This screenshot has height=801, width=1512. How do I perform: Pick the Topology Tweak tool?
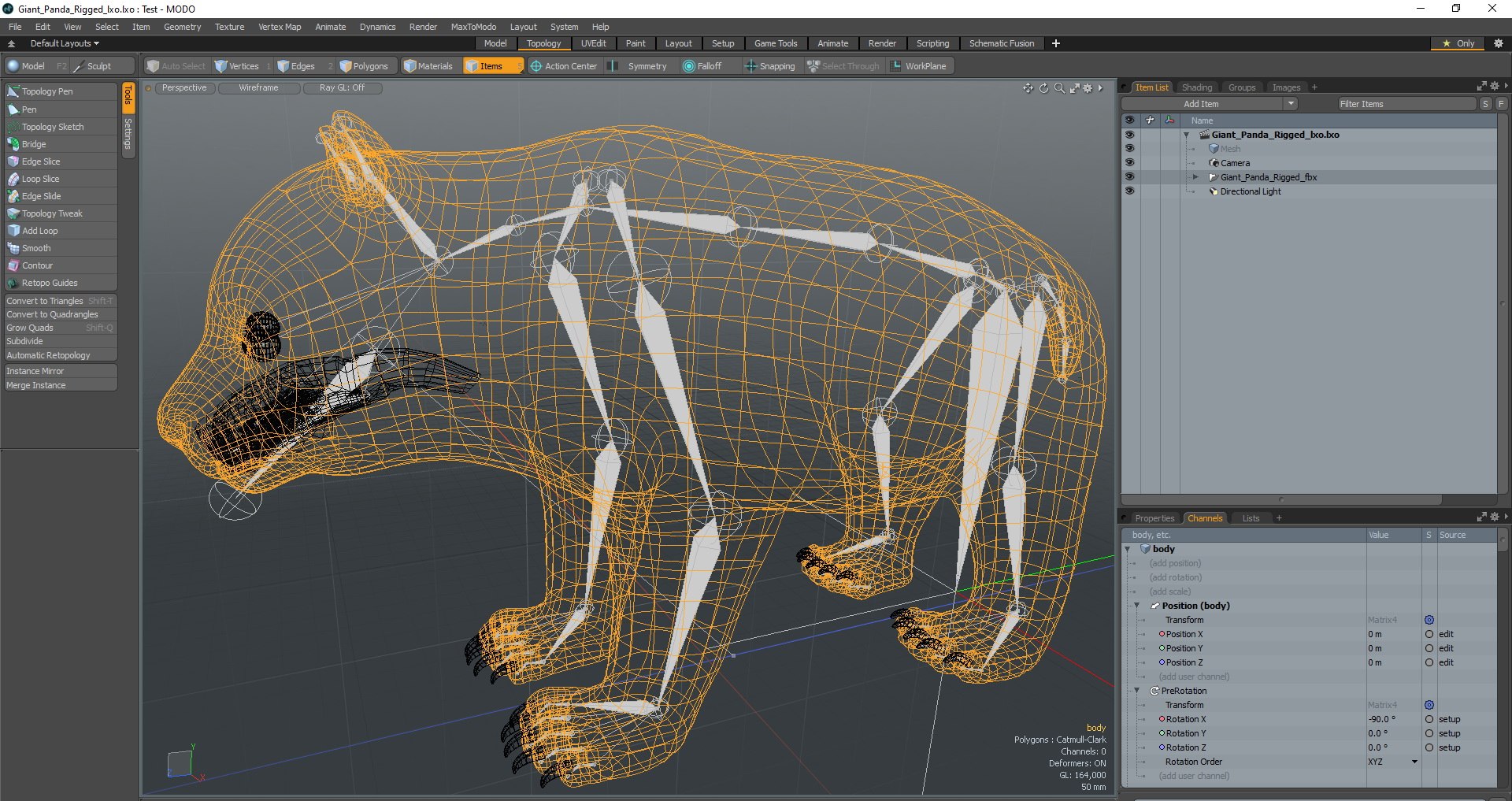point(61,213)
